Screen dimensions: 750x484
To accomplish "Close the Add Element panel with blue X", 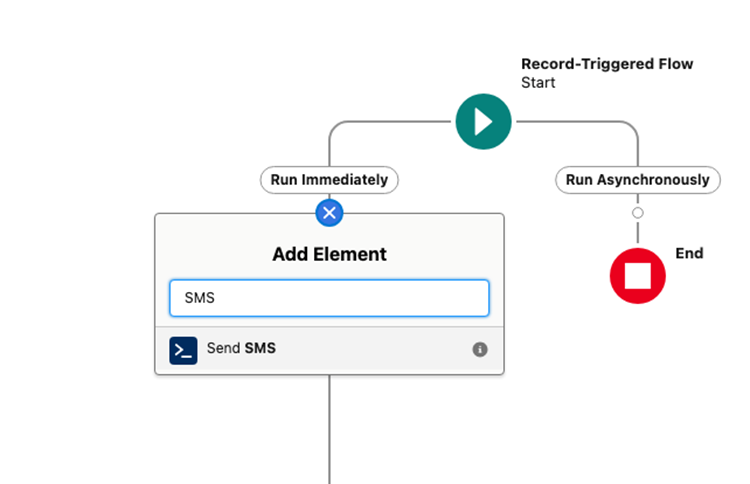I will (x=329, y=212).
